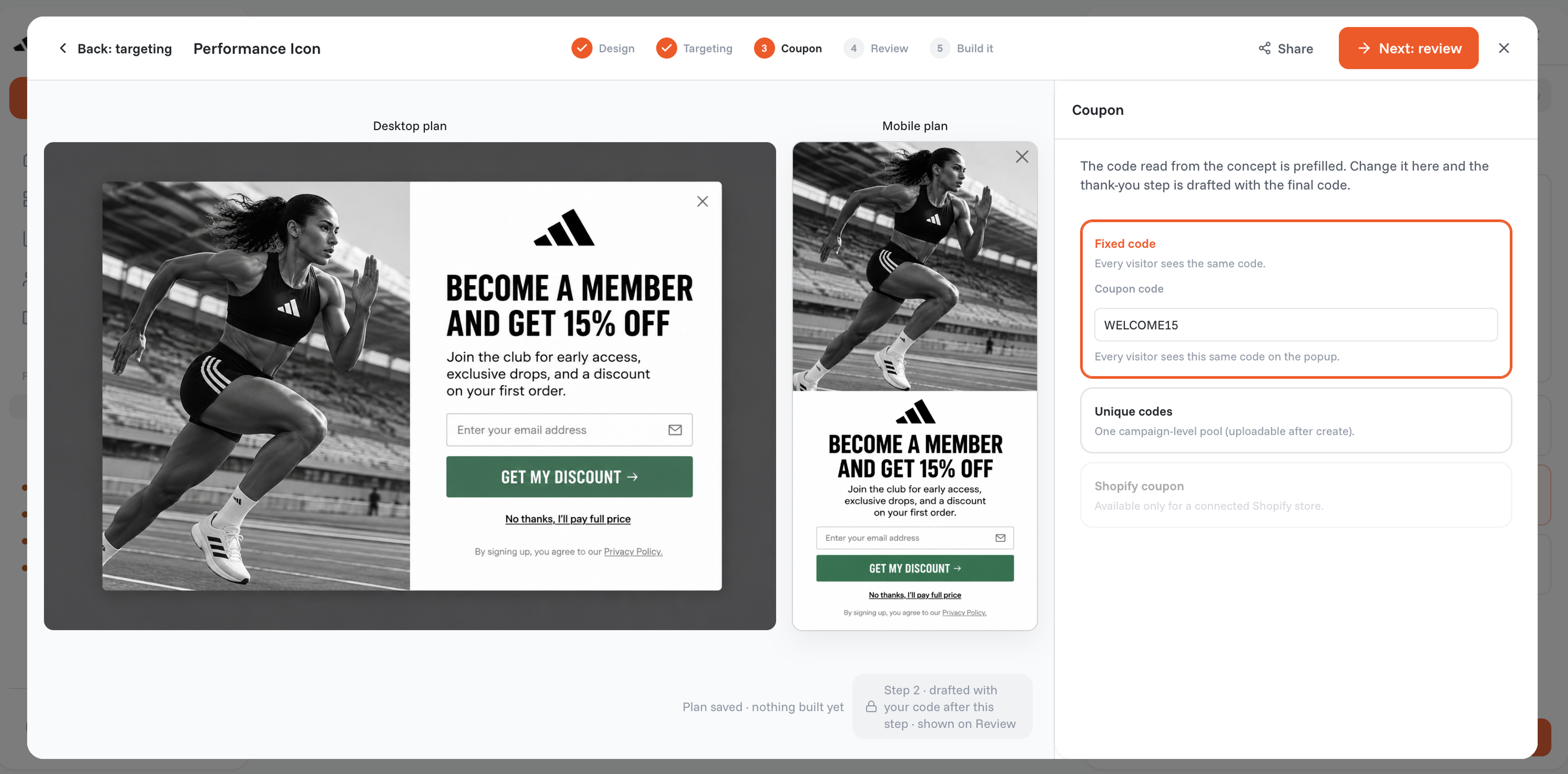Open Privacy Policy link in mobile popup

point(964,613)
